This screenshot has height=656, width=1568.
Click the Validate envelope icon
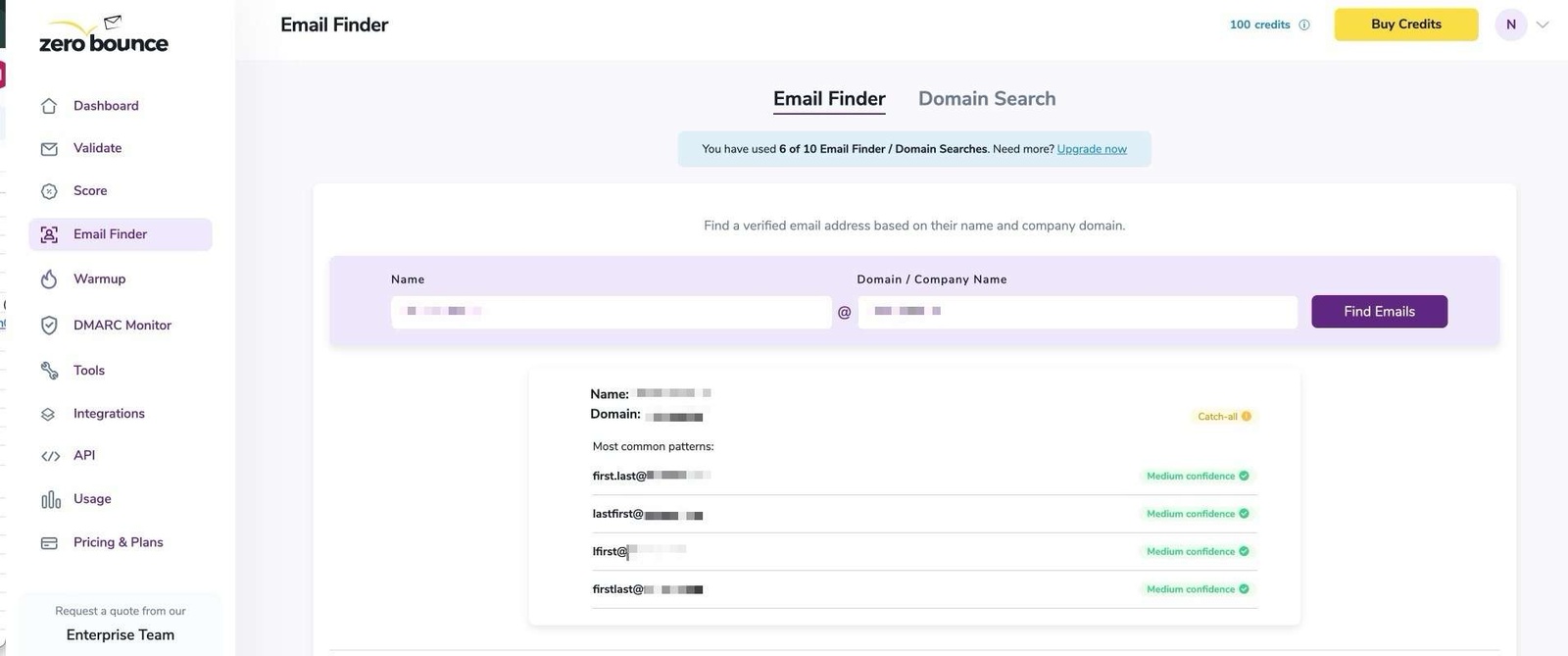coord(49,149)
